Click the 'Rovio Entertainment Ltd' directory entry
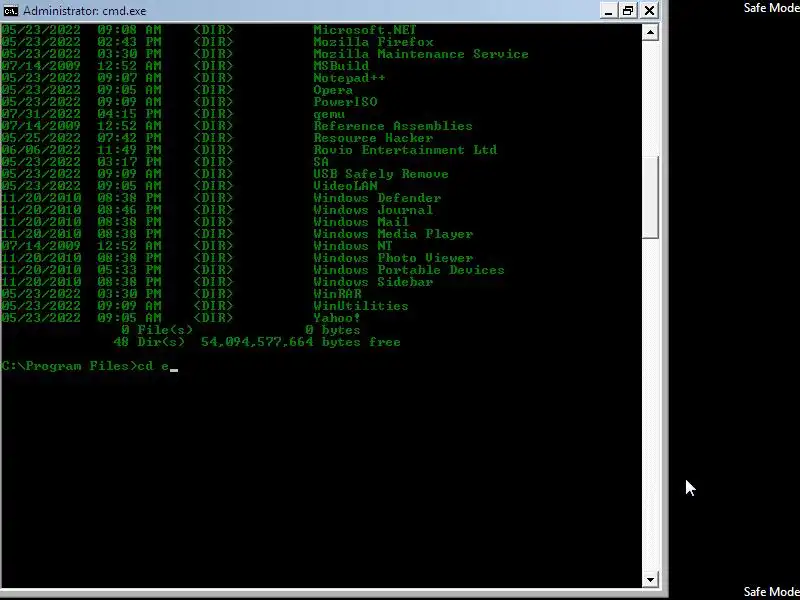This screenshot has height=600, width=800. tap(405, 150)
